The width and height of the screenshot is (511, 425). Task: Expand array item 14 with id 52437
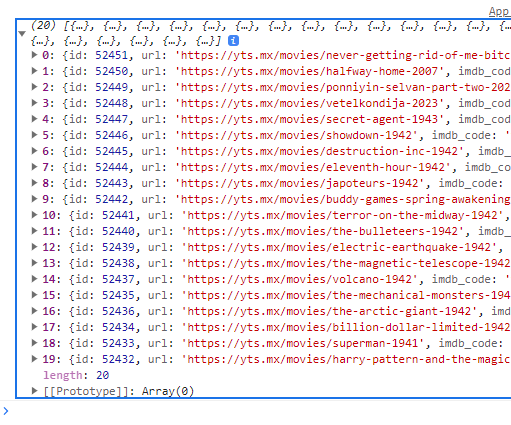34,279
